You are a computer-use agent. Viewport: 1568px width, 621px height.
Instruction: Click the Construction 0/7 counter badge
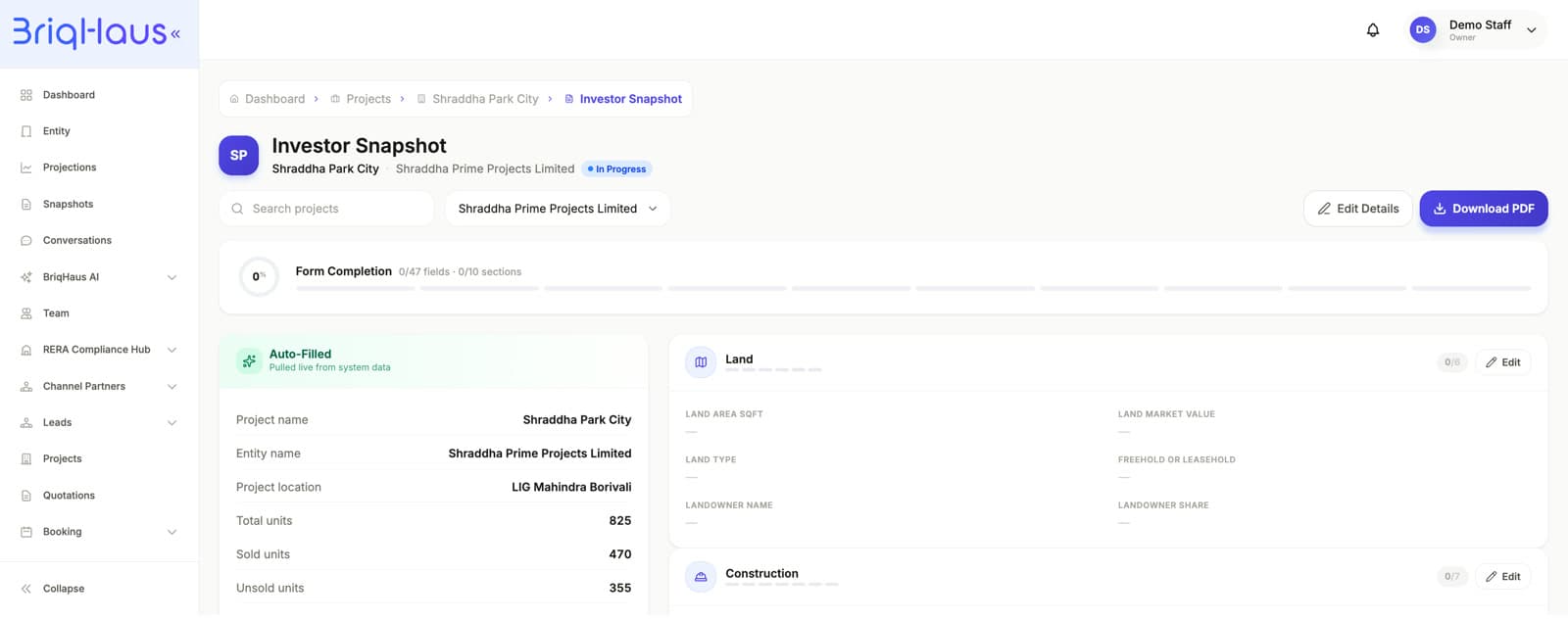[1452, 577]
